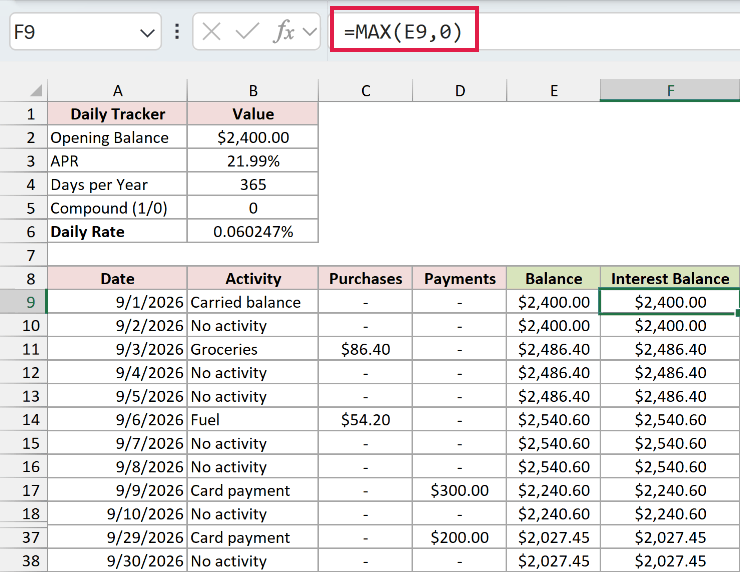Select column E header
Screen dimensions: 740x572
[554, 90]
